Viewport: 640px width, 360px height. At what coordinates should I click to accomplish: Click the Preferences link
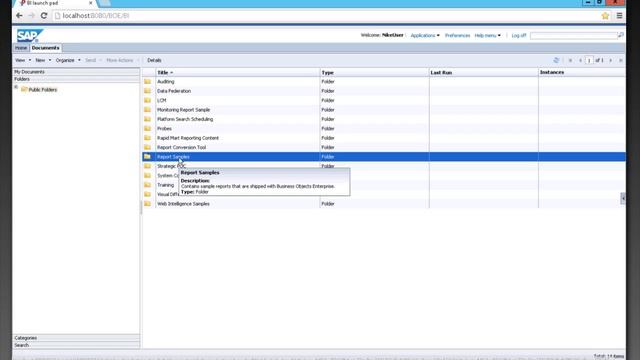(x=457, y=36)
